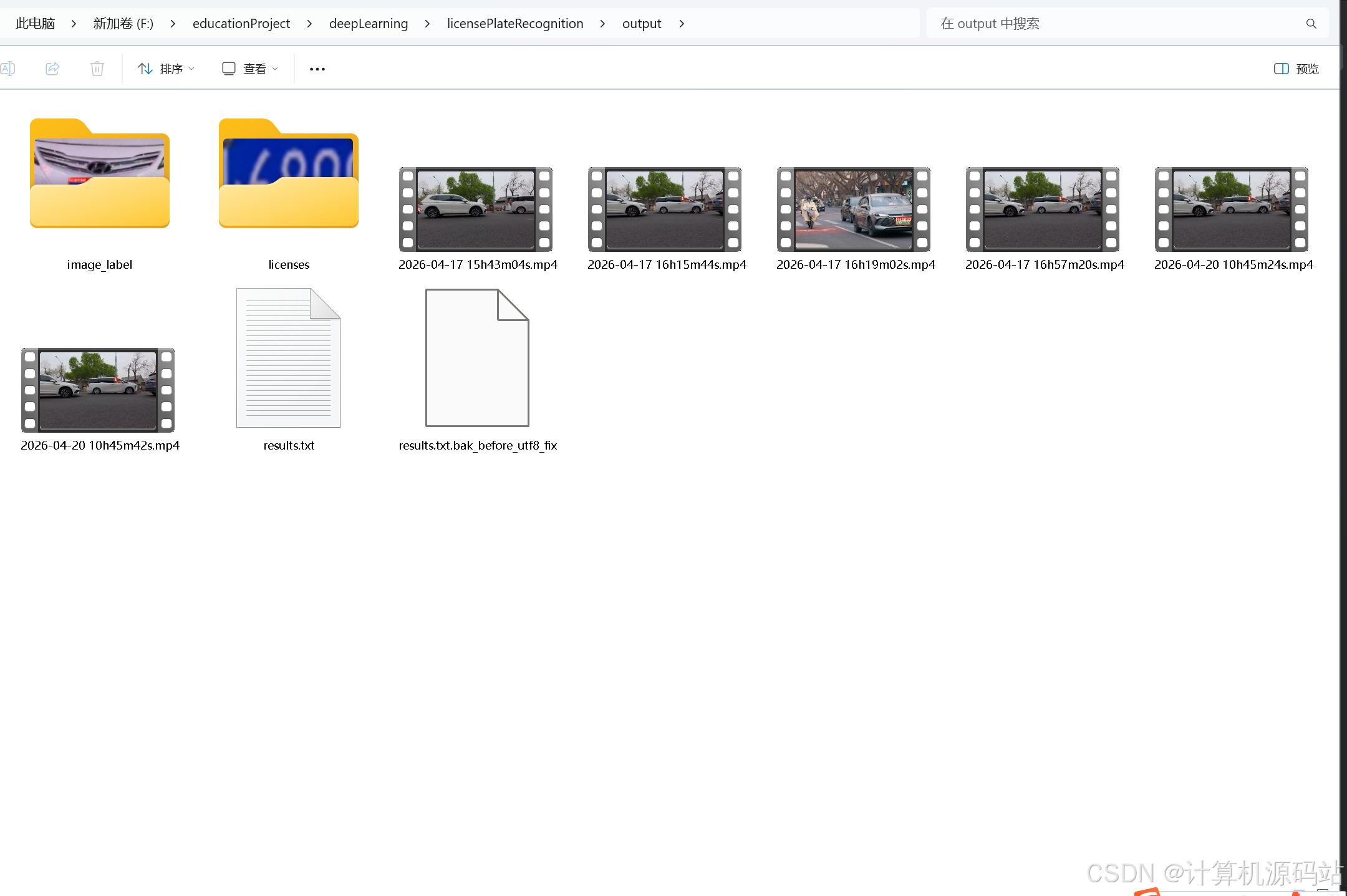Expand the 排序 sort dropdown
This screenshot has width=1347, height=896.
tap(166, 69)
